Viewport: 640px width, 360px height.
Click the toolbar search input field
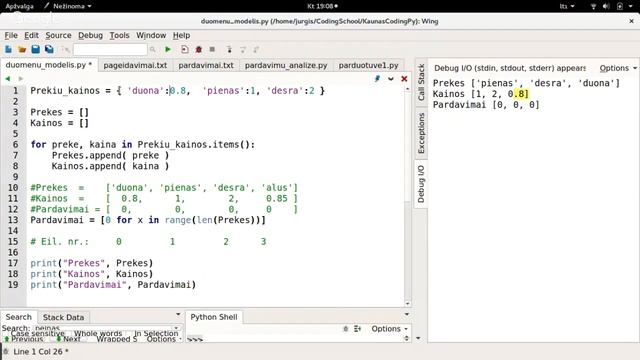point(110,49)
